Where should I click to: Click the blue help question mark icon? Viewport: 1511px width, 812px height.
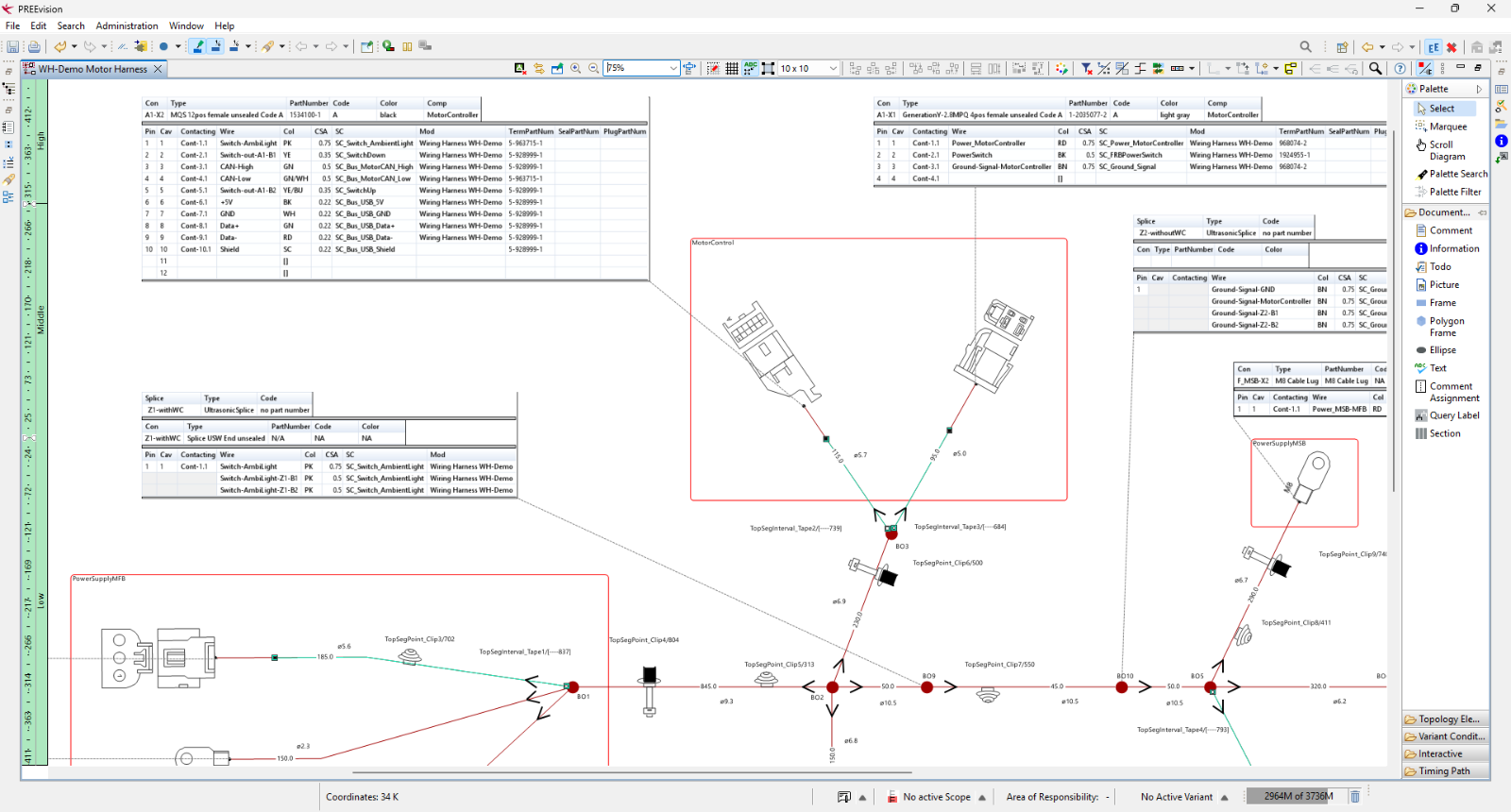(1400, 68)
